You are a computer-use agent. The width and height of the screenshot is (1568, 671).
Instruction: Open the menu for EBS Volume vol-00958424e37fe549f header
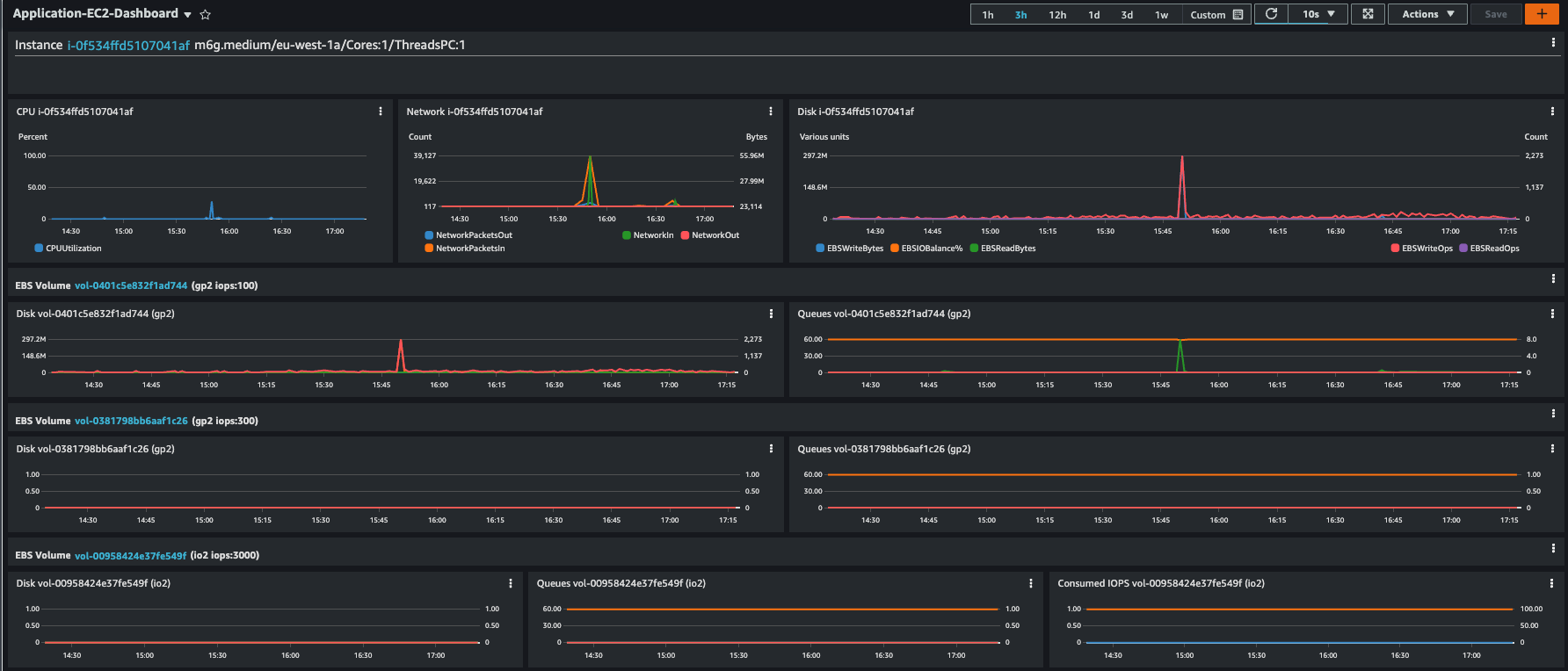[1553, 548]
